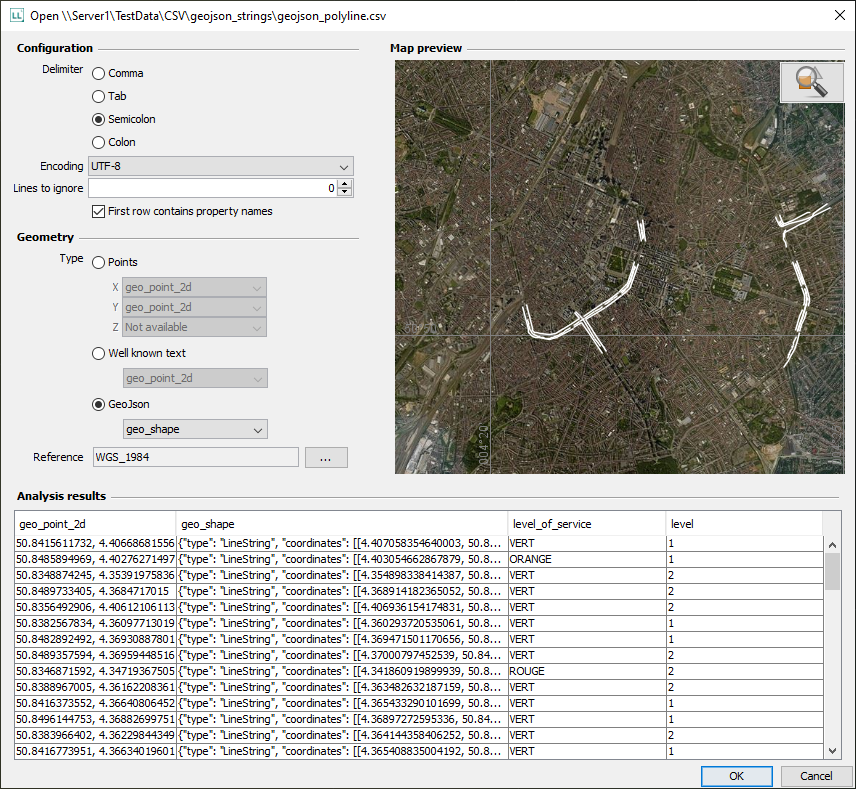Decrease Lines to ignore with down arrow
This screenshot has height=789, width=856.
(344, 192)
